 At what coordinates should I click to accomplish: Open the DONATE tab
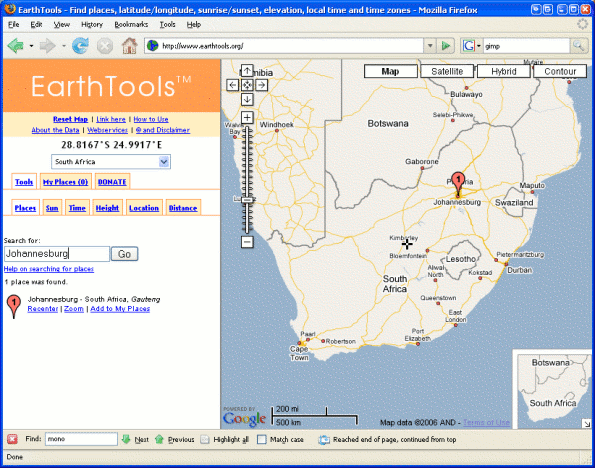click(112, 182)
